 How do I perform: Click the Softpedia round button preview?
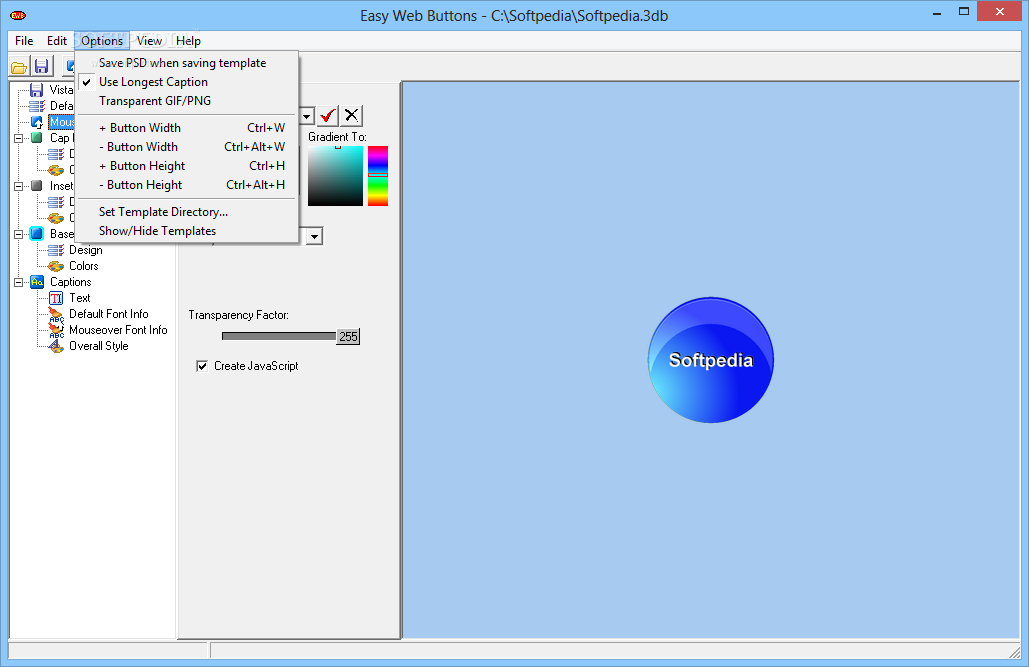point(711,360)
